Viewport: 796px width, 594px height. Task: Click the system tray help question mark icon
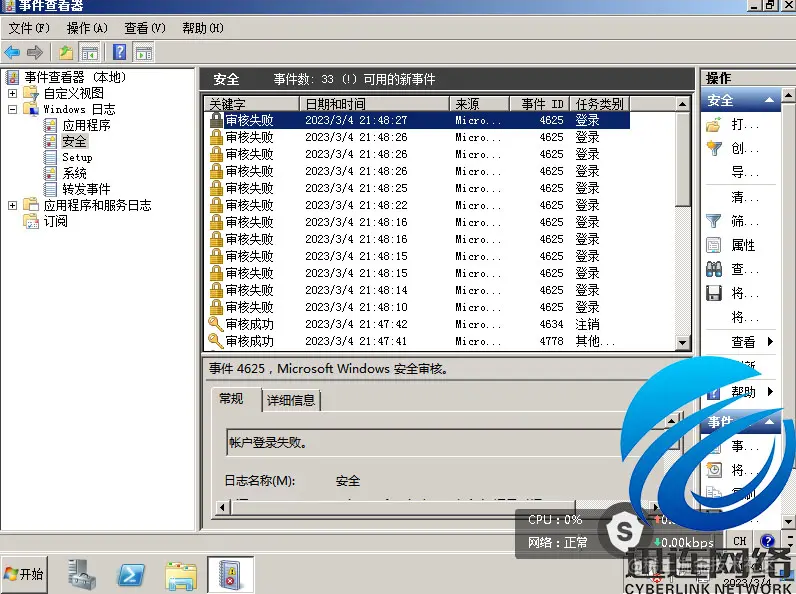coord(768,541)
